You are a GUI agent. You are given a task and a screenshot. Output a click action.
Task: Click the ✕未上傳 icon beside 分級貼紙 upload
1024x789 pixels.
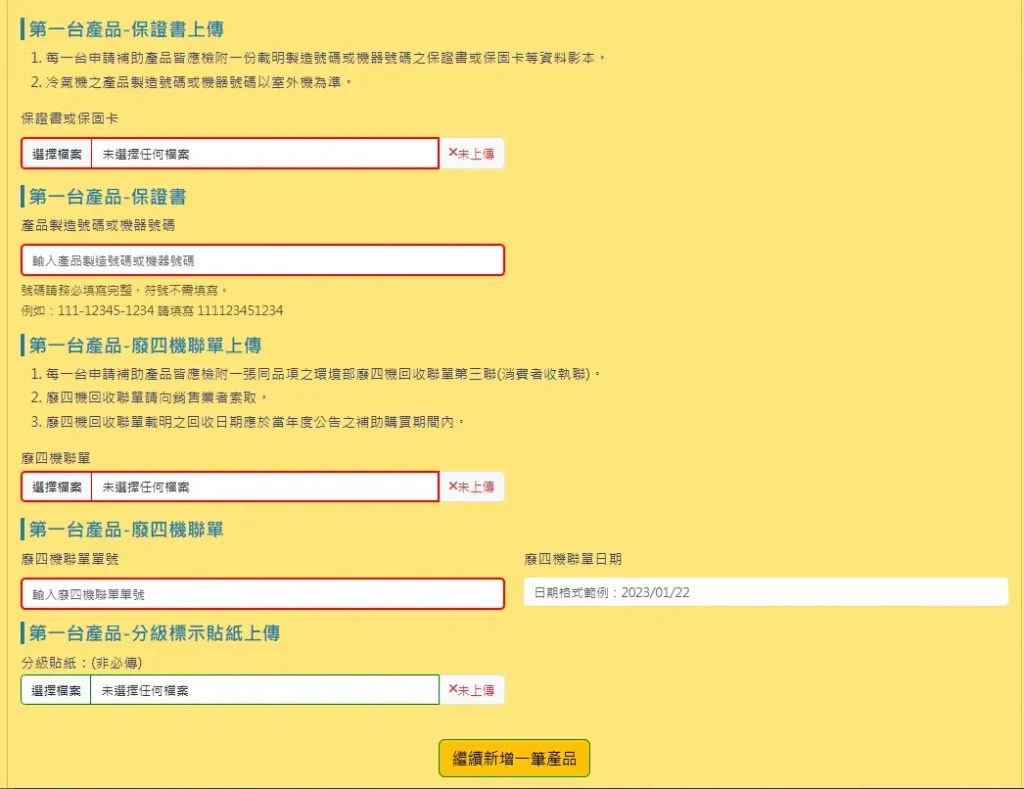click(471, 689)
